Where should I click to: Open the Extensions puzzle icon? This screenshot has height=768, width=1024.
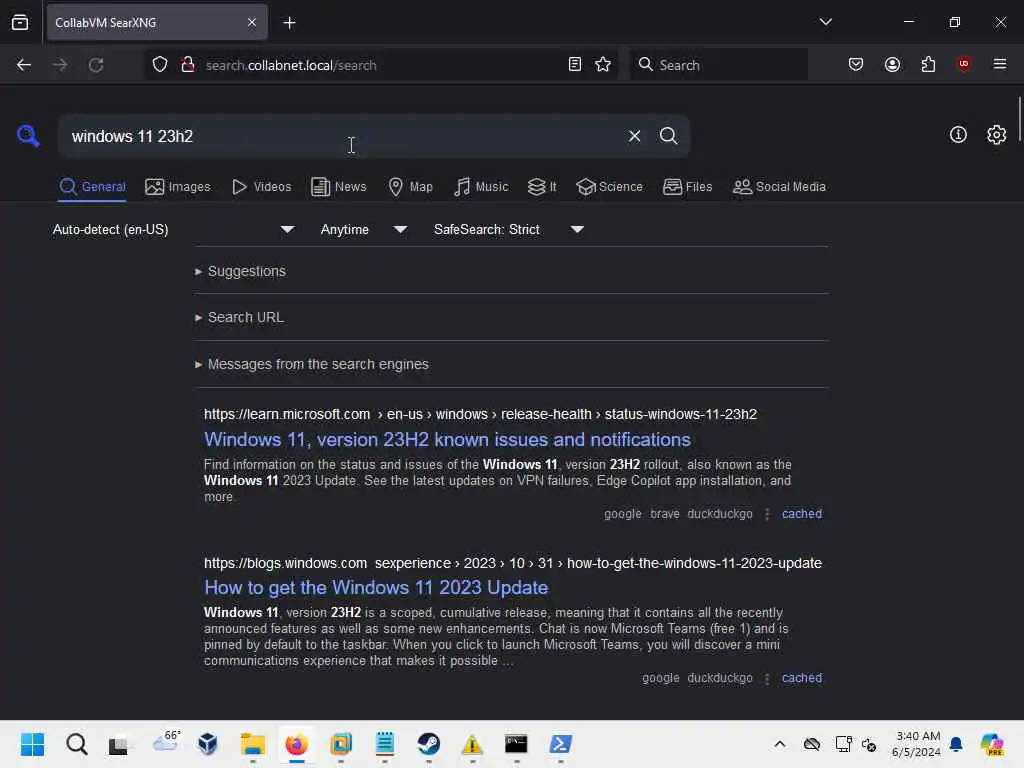928,64
